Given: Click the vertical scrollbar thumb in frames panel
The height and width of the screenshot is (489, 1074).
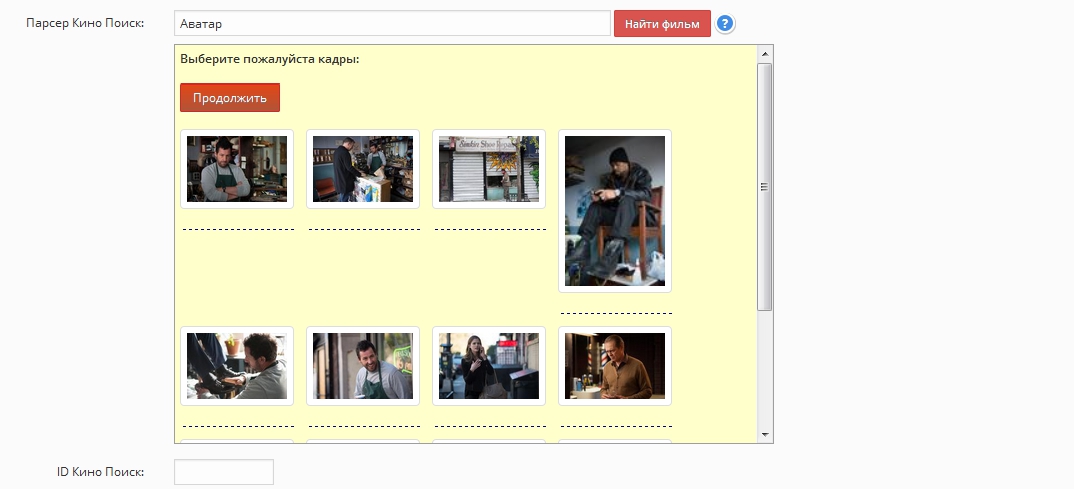Looking at the screenshot, I should click(765, 186).
